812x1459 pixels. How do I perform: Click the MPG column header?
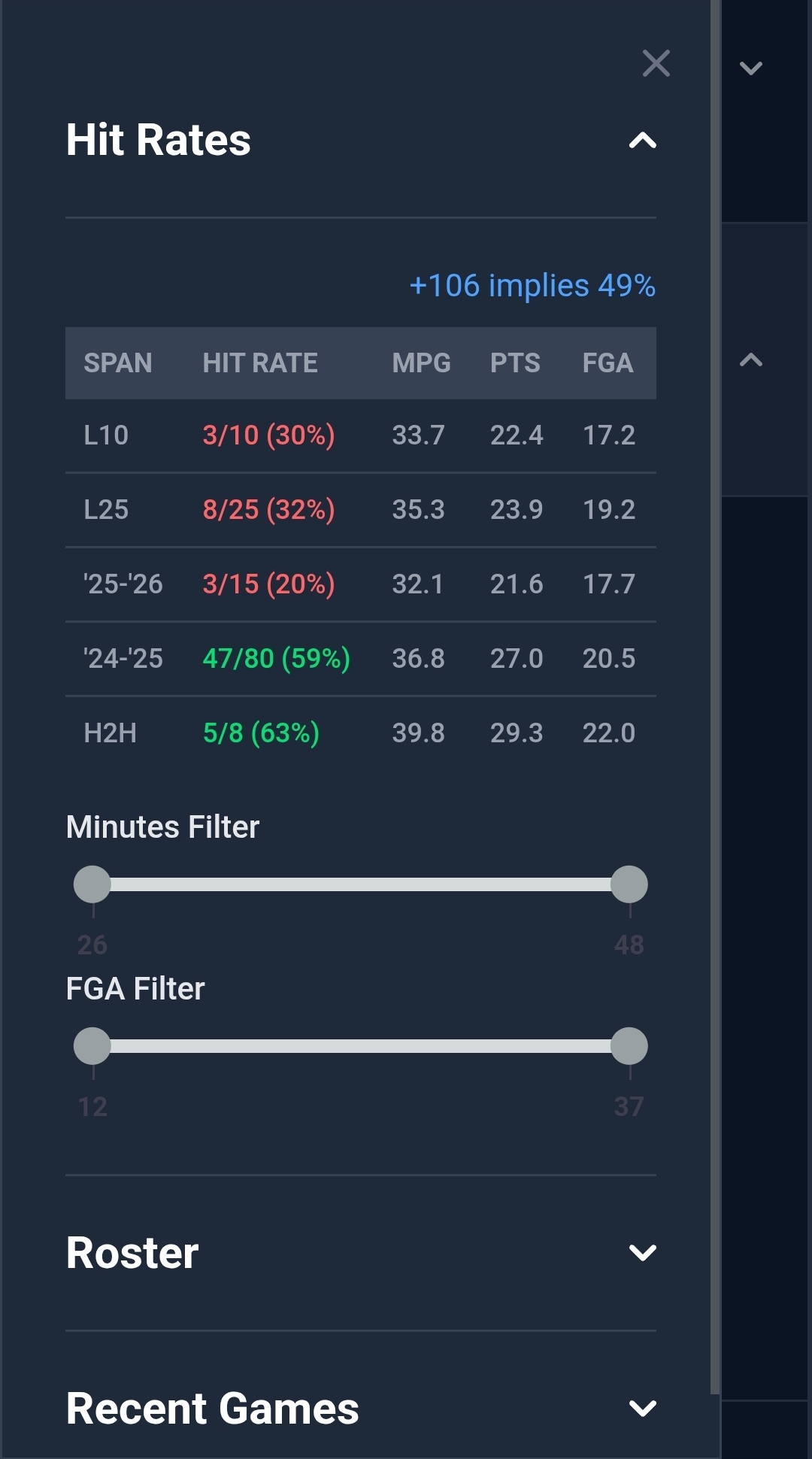tap(420, 363)
